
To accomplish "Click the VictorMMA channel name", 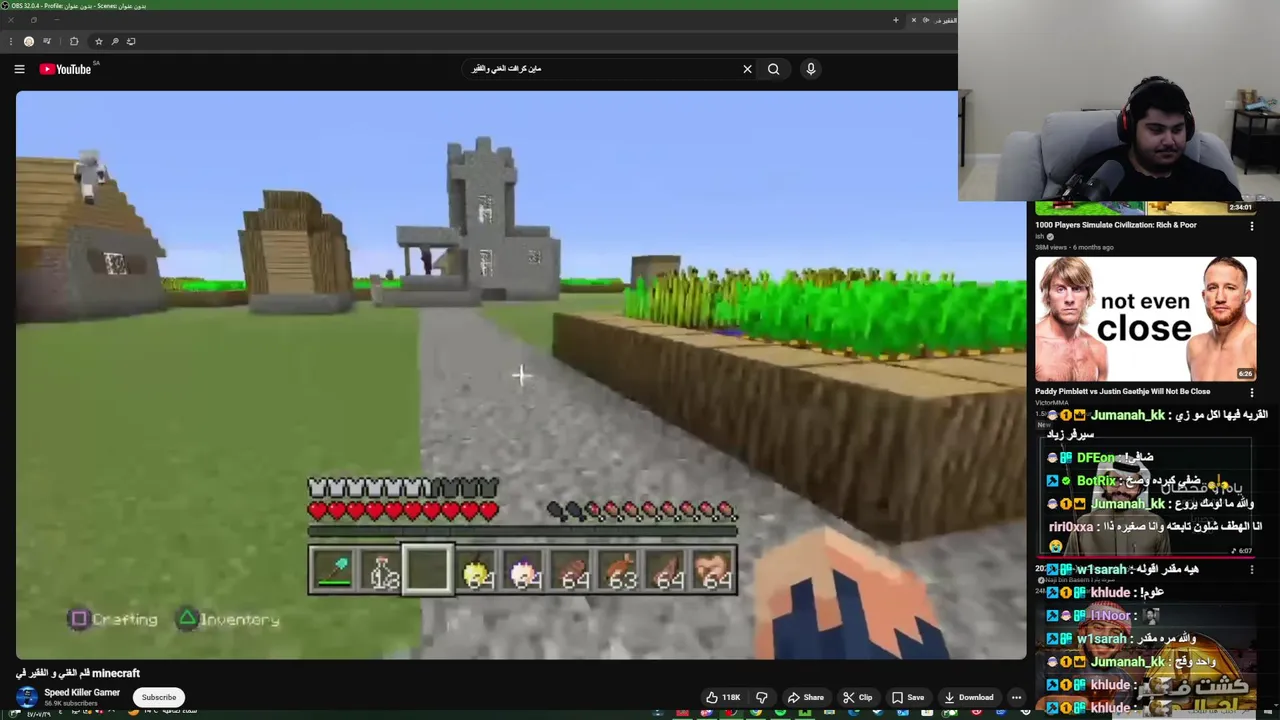I will point(1052,402).
